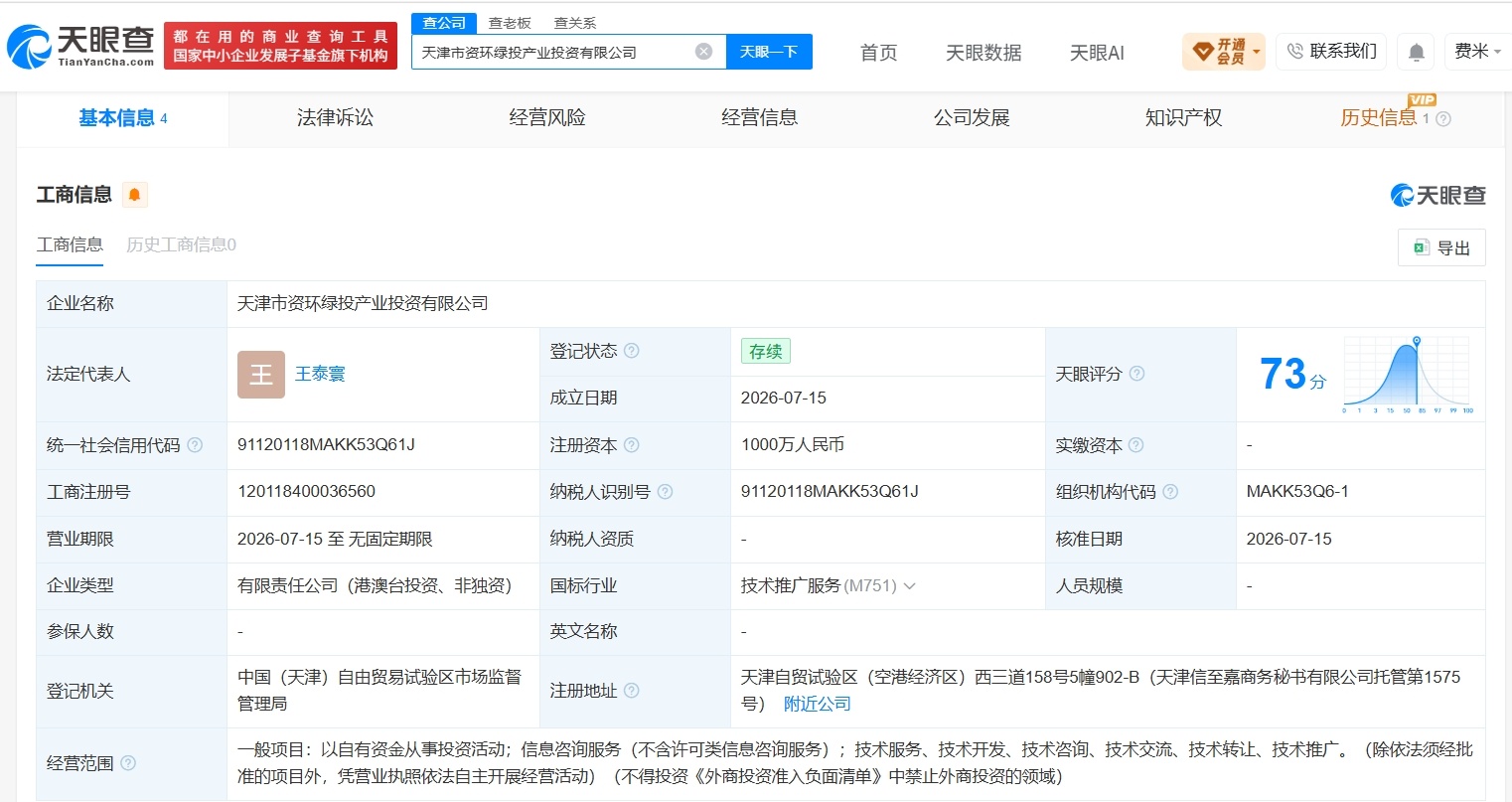Click the red 商业查询工具 banner

280,46
